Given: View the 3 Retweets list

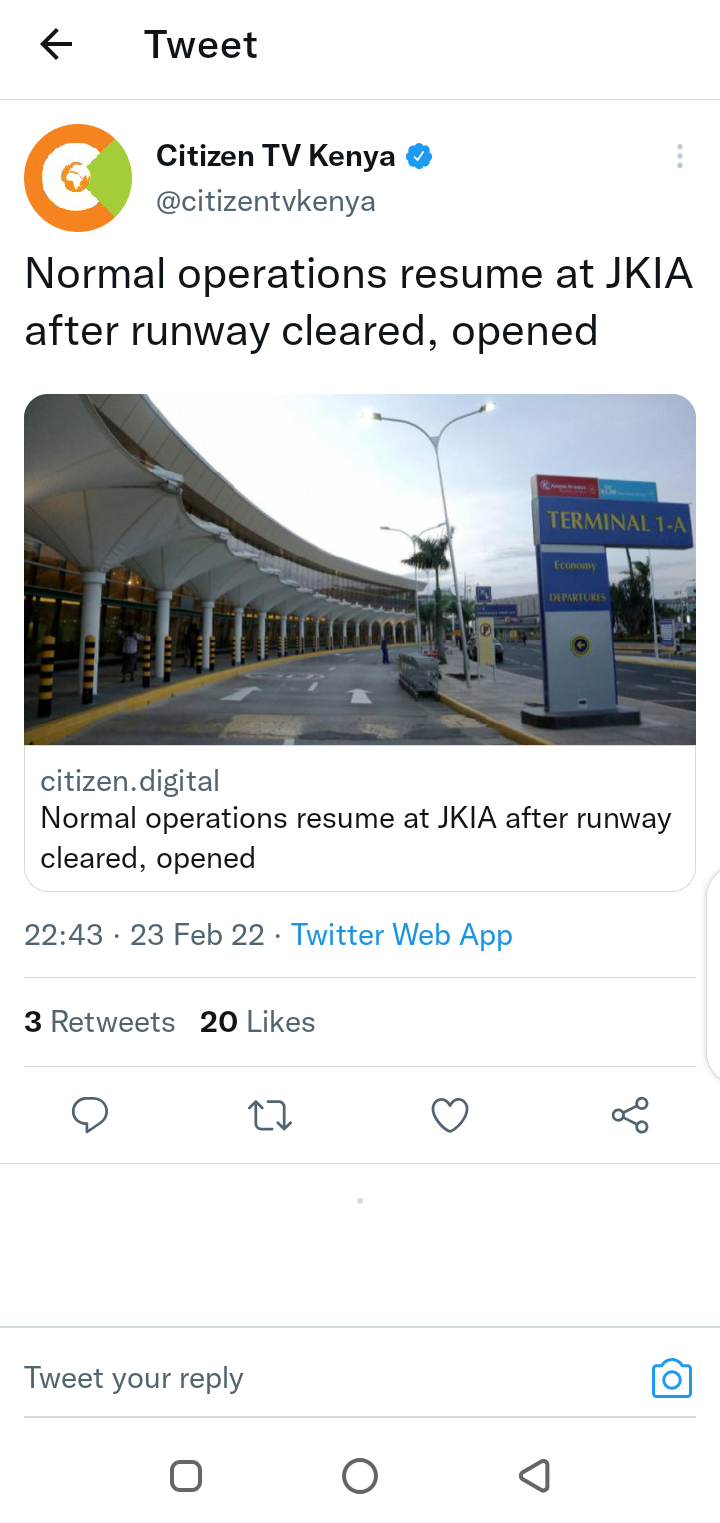Looking at the screenshot, I should coord(99,1022).
